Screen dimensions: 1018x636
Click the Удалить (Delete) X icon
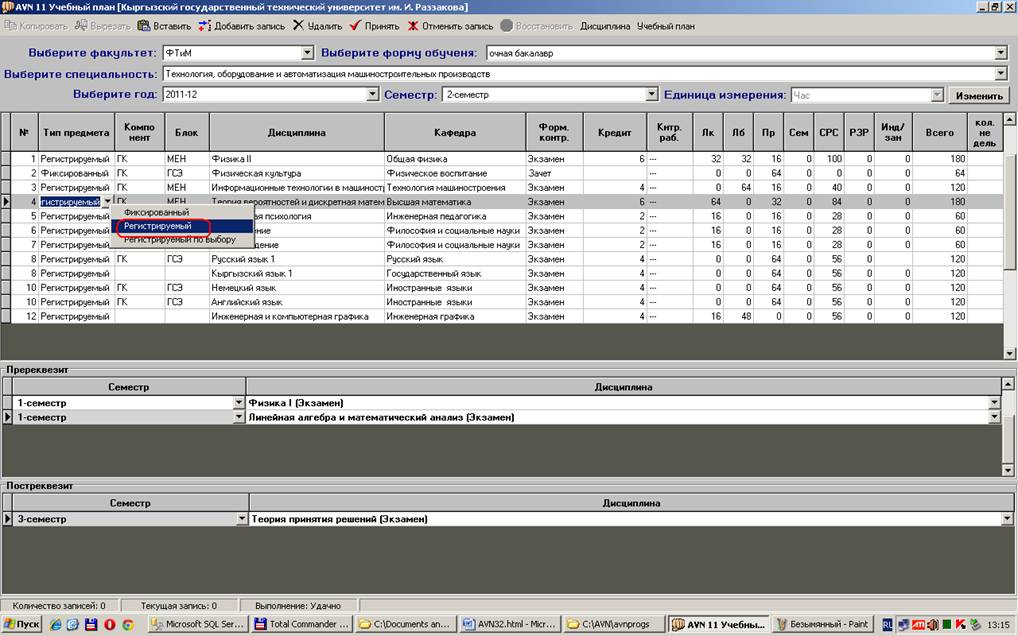click(x=299, y=26)
